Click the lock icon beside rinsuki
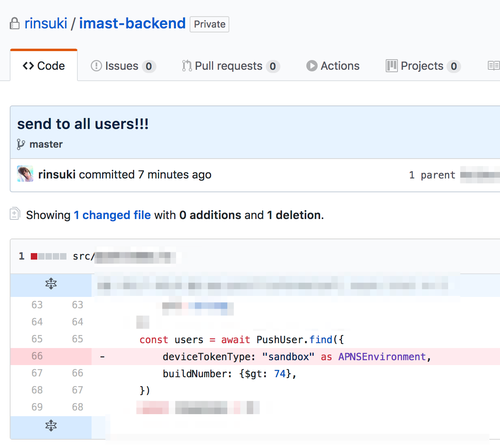500x447 pixels. [x=14, y=23]
